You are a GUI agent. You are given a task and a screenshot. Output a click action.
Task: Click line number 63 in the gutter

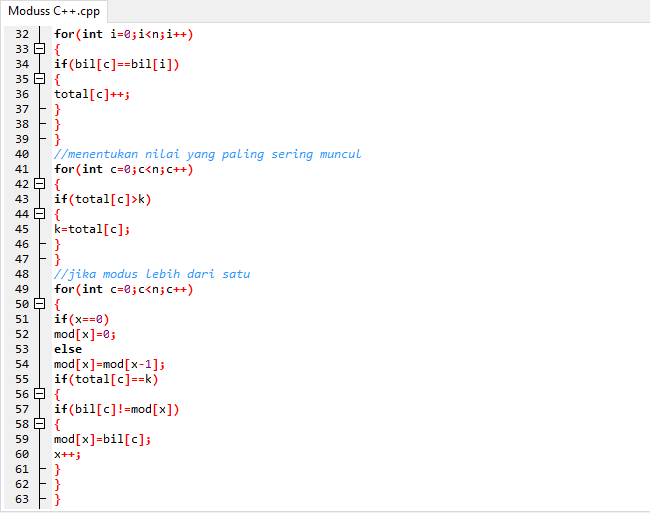point(22,499)
